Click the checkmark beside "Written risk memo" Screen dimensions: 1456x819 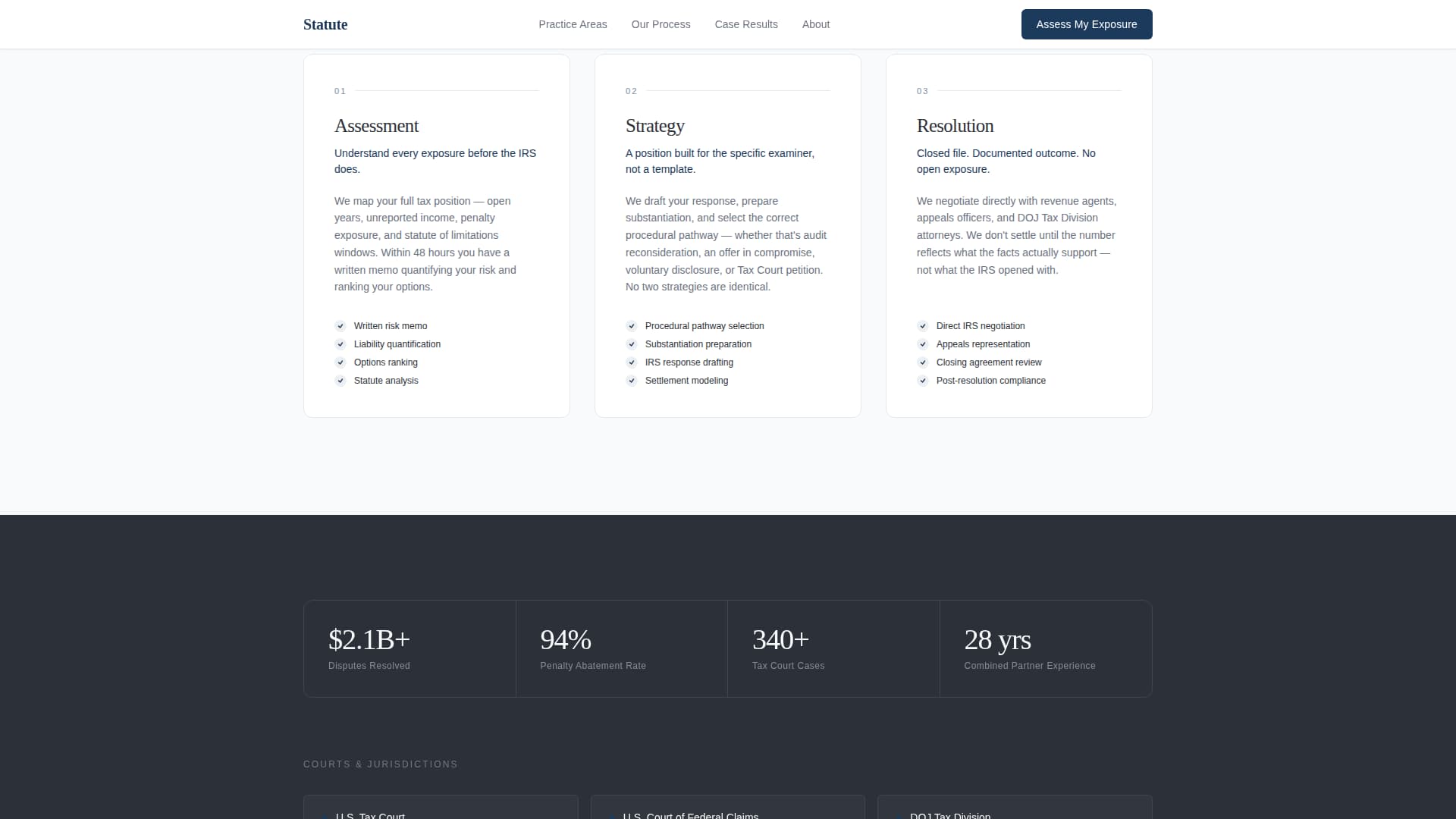pyautogui.click(x=340, y=326)
